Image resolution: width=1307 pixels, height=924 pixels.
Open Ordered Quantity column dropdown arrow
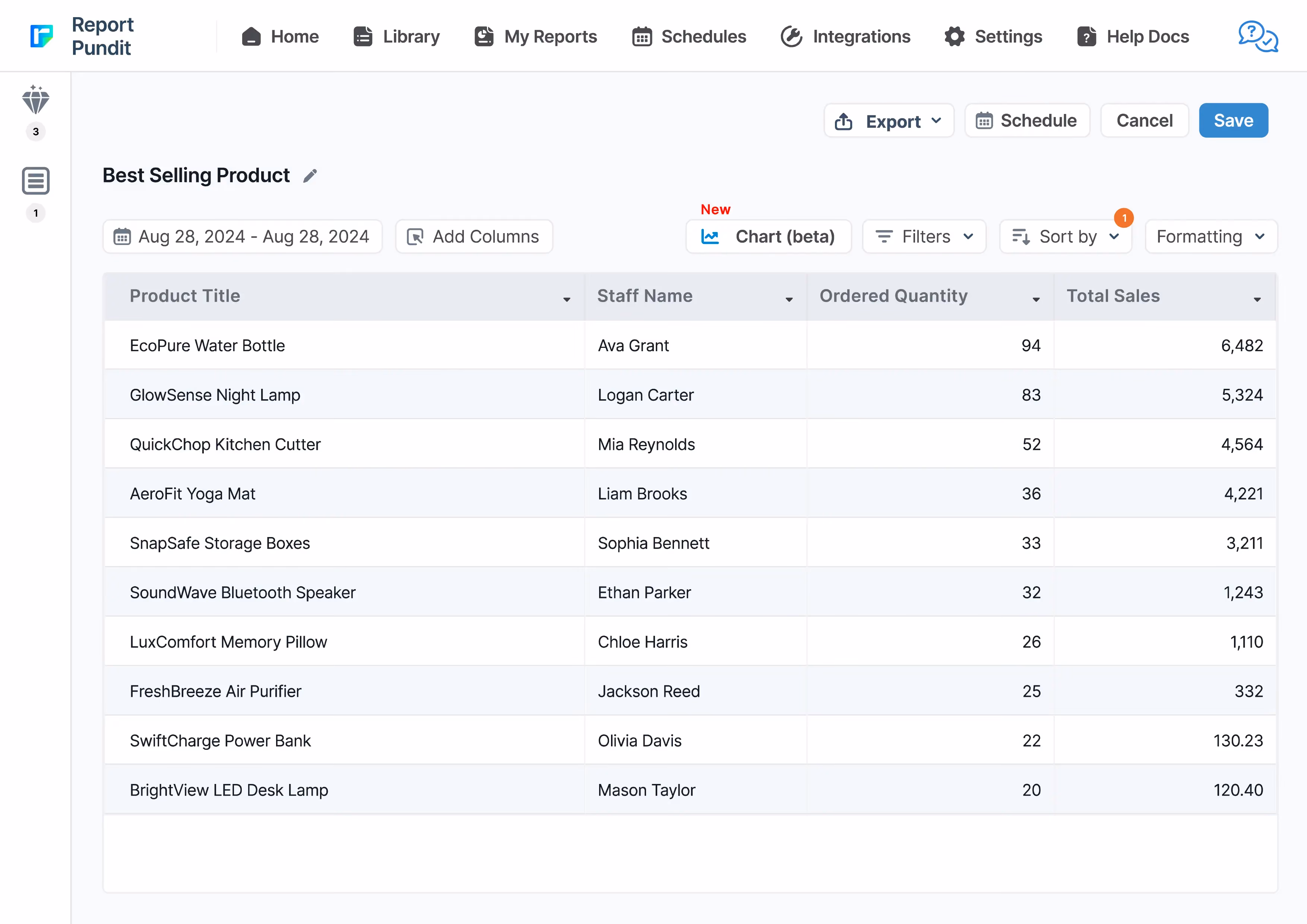coord(1036,300)
